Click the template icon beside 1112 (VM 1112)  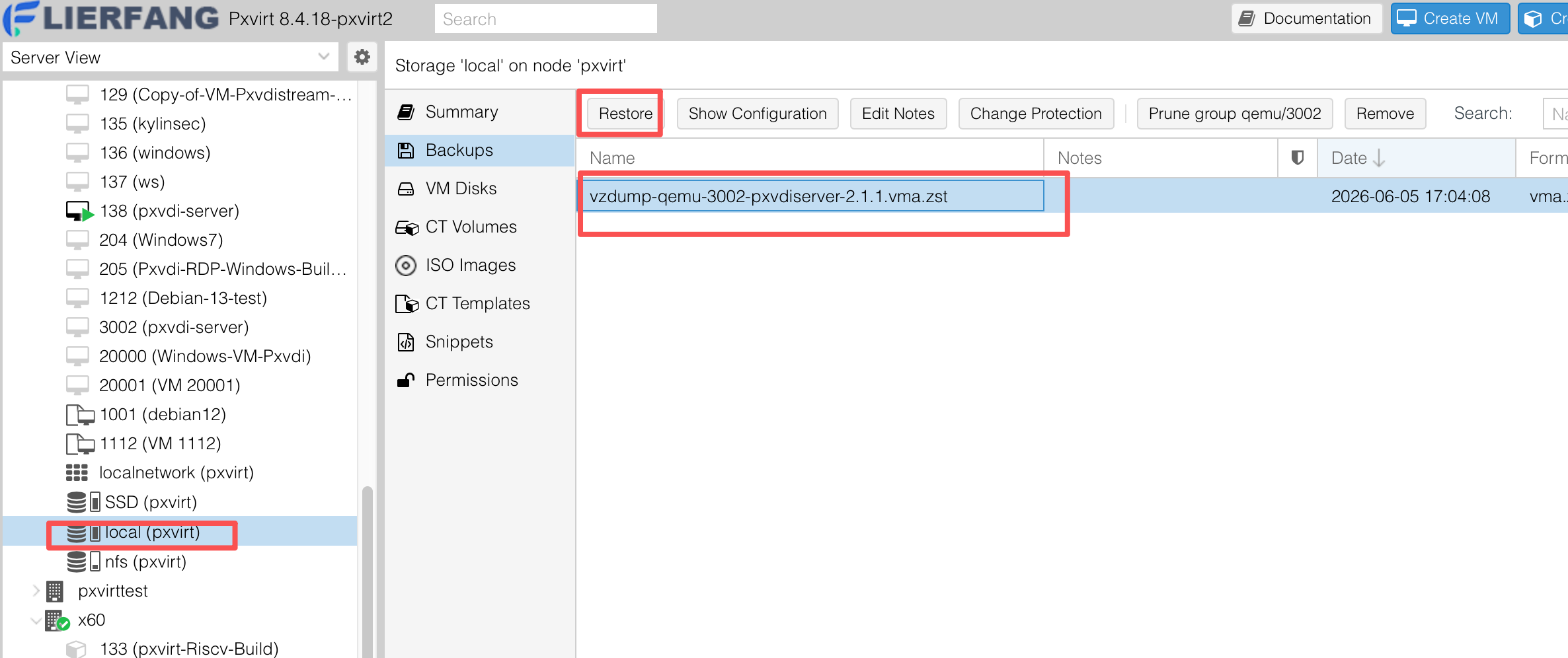[80, 444]
